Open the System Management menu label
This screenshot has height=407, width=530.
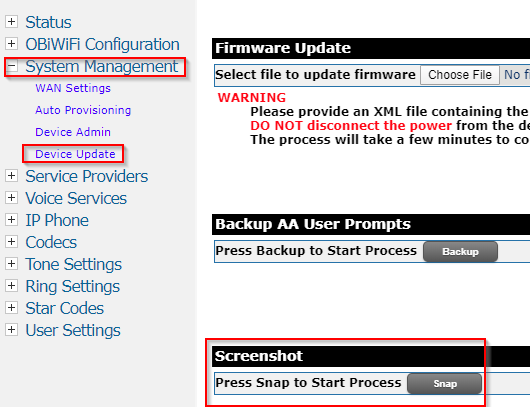101,66
